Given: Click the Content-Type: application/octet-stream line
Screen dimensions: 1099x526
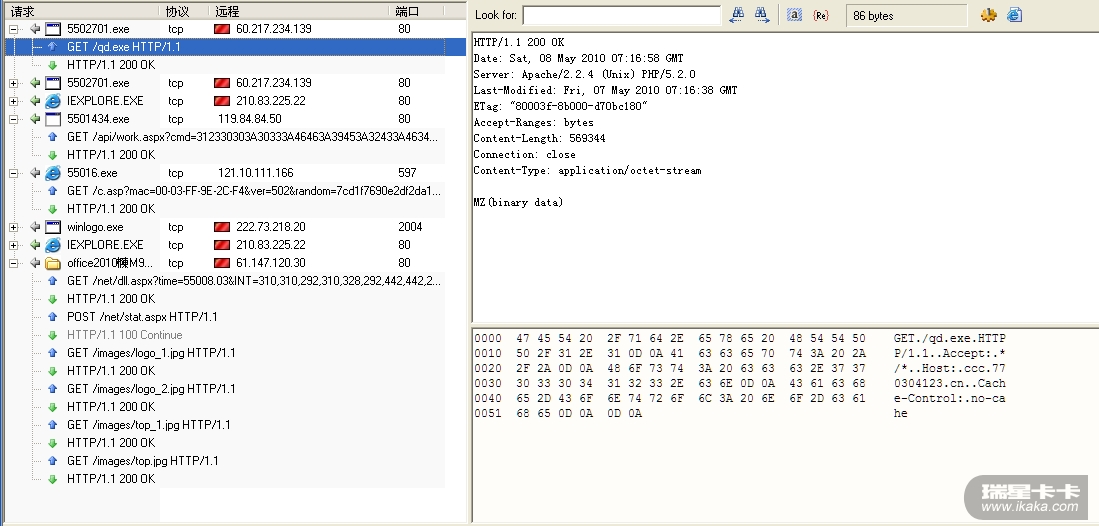Looking at the screenshot, I should (x=587, y=171).
